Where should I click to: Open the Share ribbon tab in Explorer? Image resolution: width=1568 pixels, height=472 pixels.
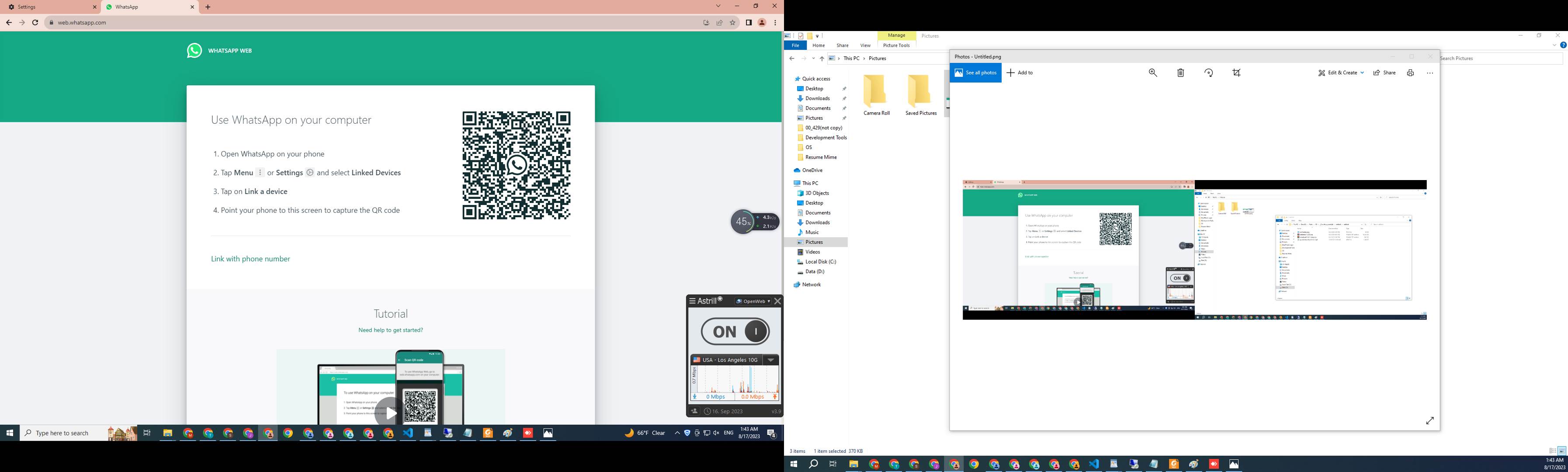[x=843, y=46]
